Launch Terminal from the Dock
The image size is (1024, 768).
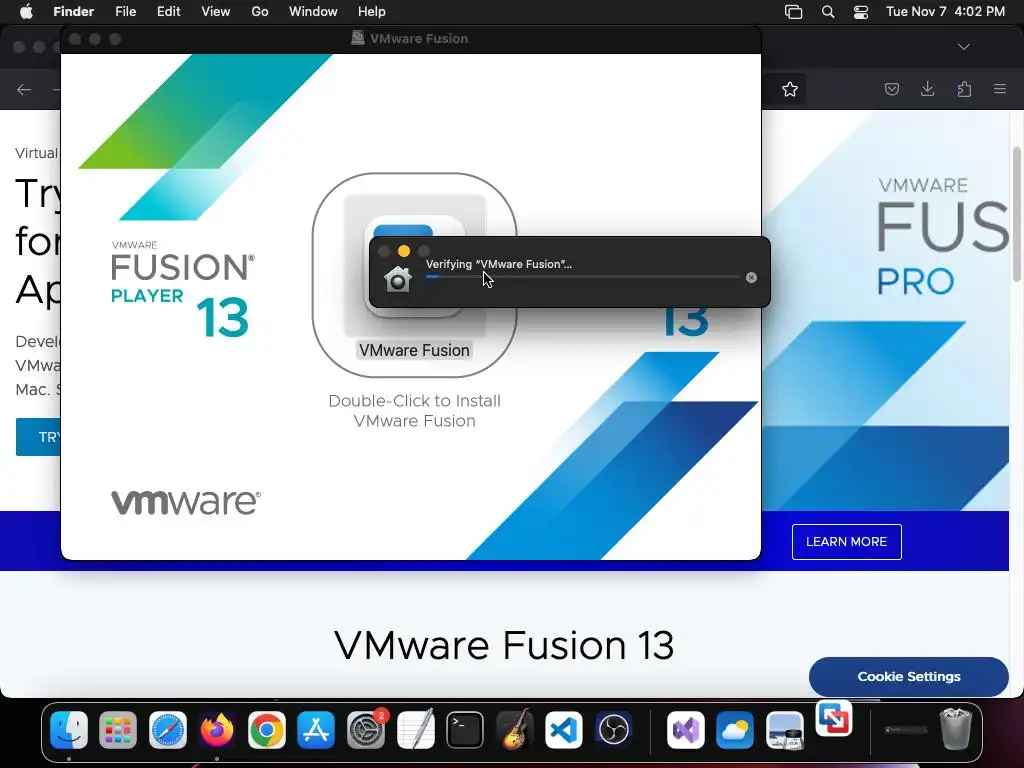[465, 729]
